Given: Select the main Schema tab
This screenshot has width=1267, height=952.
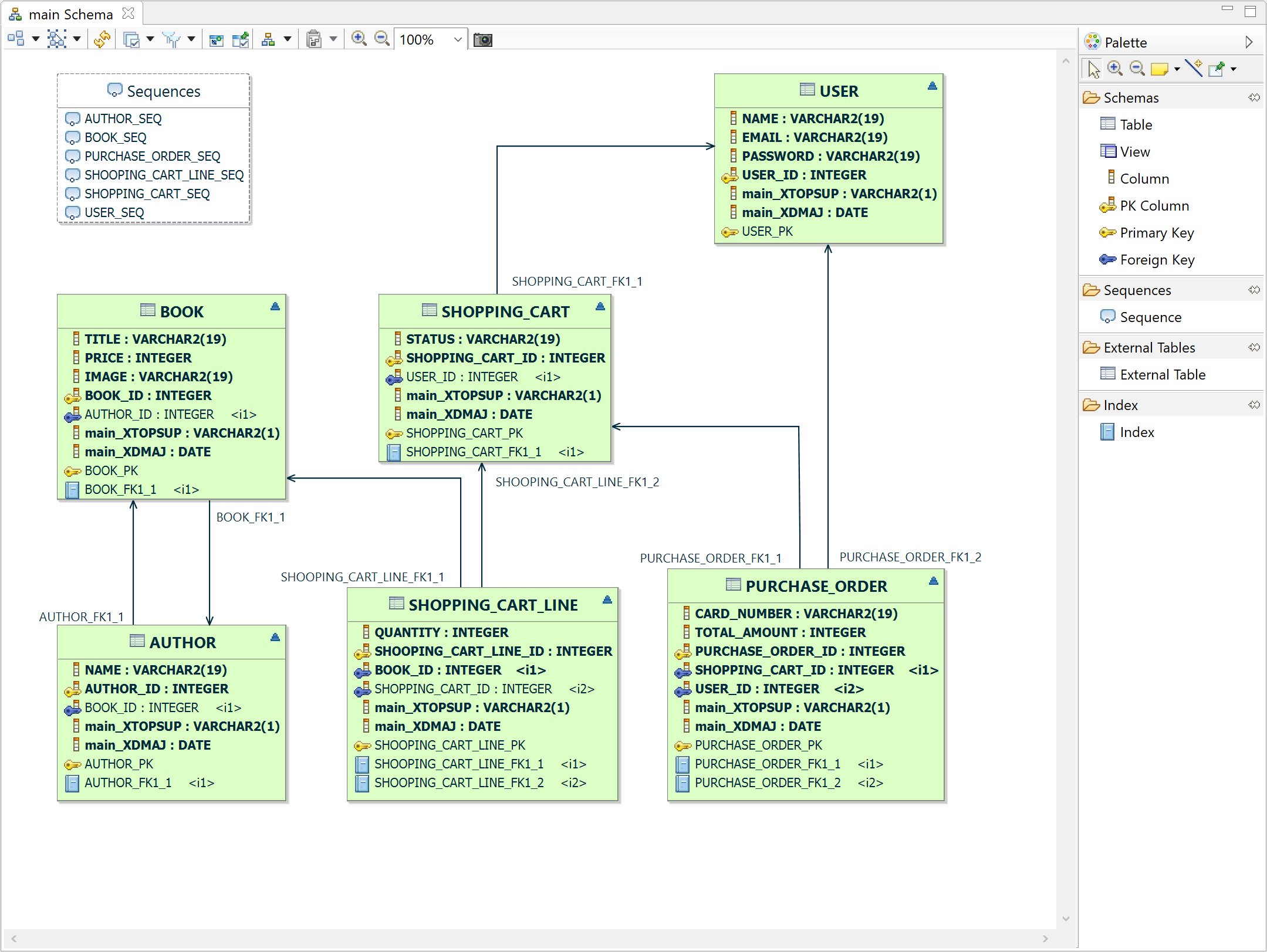Looking at the screenshot, I should [70, 14].
